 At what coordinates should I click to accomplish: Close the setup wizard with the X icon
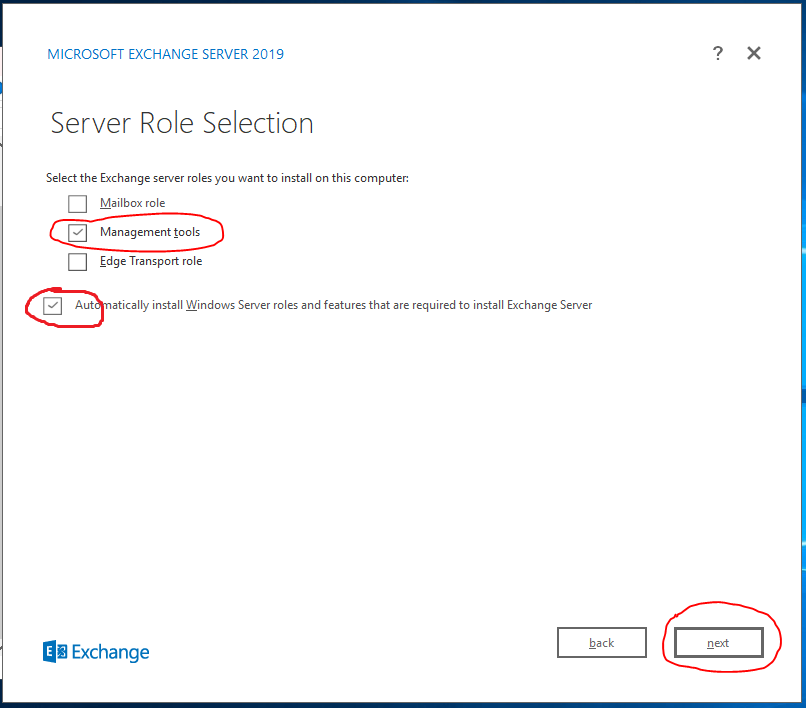click(x=753, y=53)
